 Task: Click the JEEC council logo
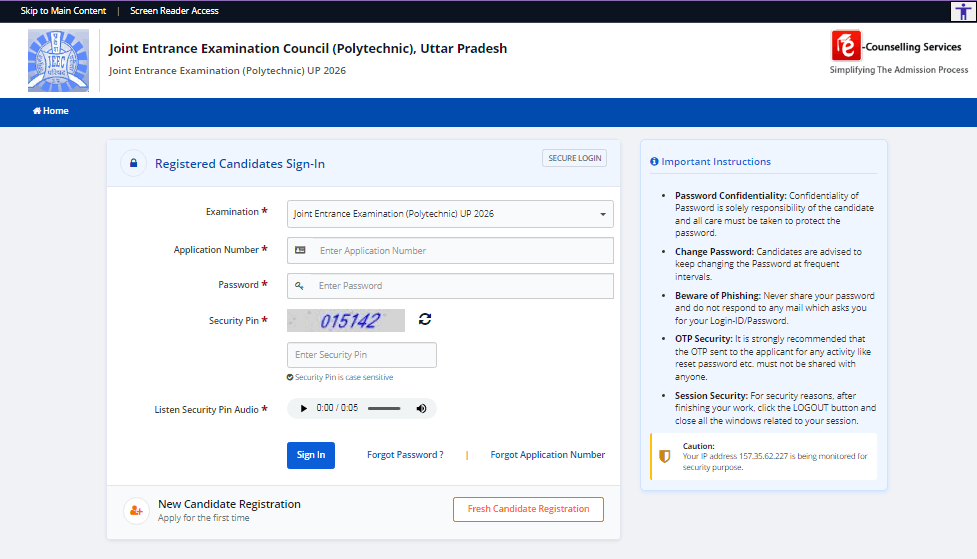click(x=58, y=61)
